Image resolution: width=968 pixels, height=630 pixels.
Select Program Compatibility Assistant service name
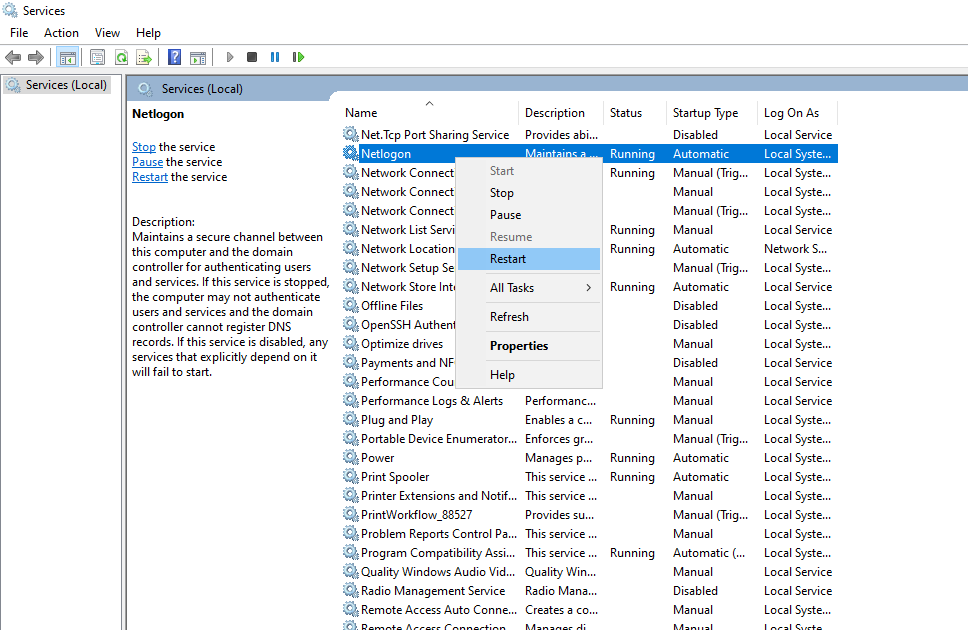[438, 553]
